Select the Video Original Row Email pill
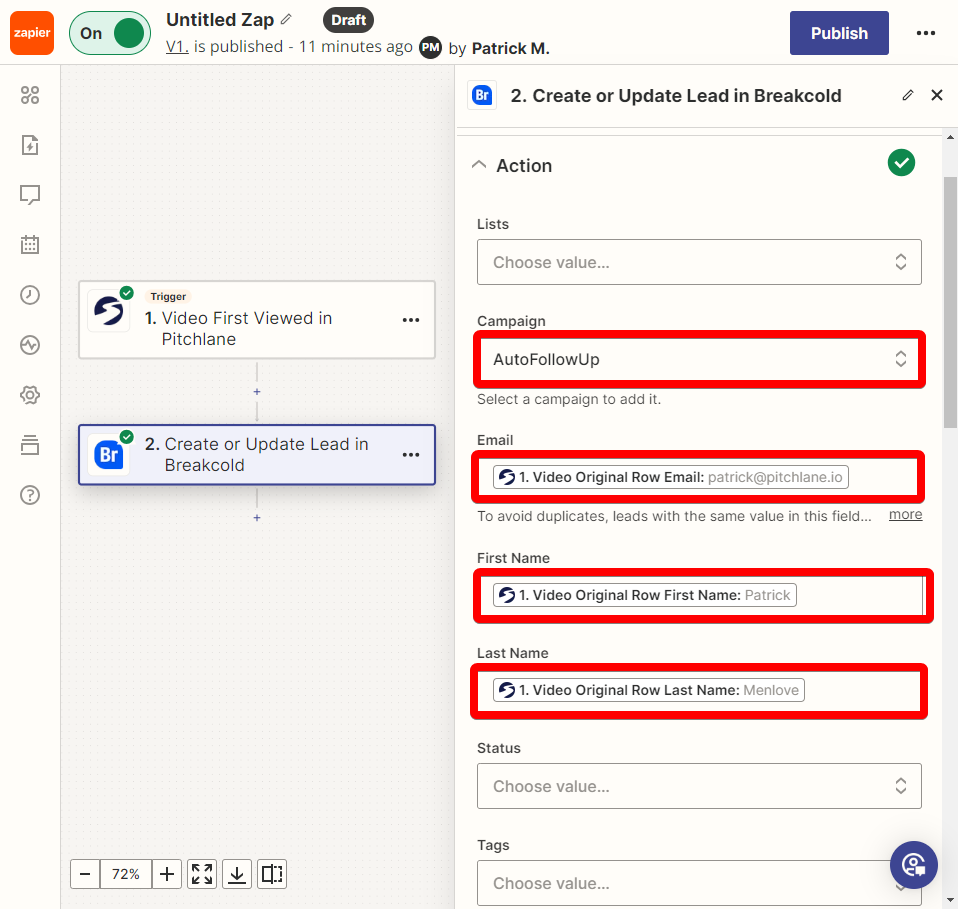The image size is (958, 909). coord(670,477)
